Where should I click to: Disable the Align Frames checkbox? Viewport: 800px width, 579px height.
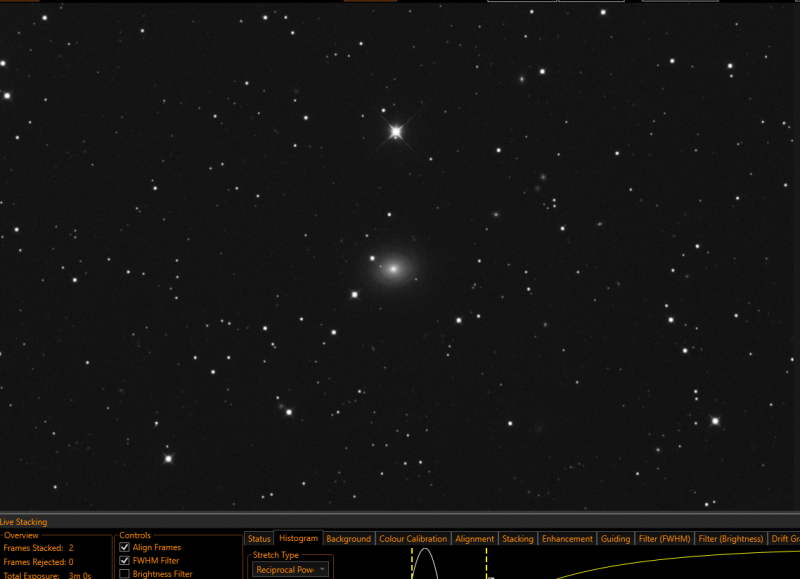[x=124, y=547]
